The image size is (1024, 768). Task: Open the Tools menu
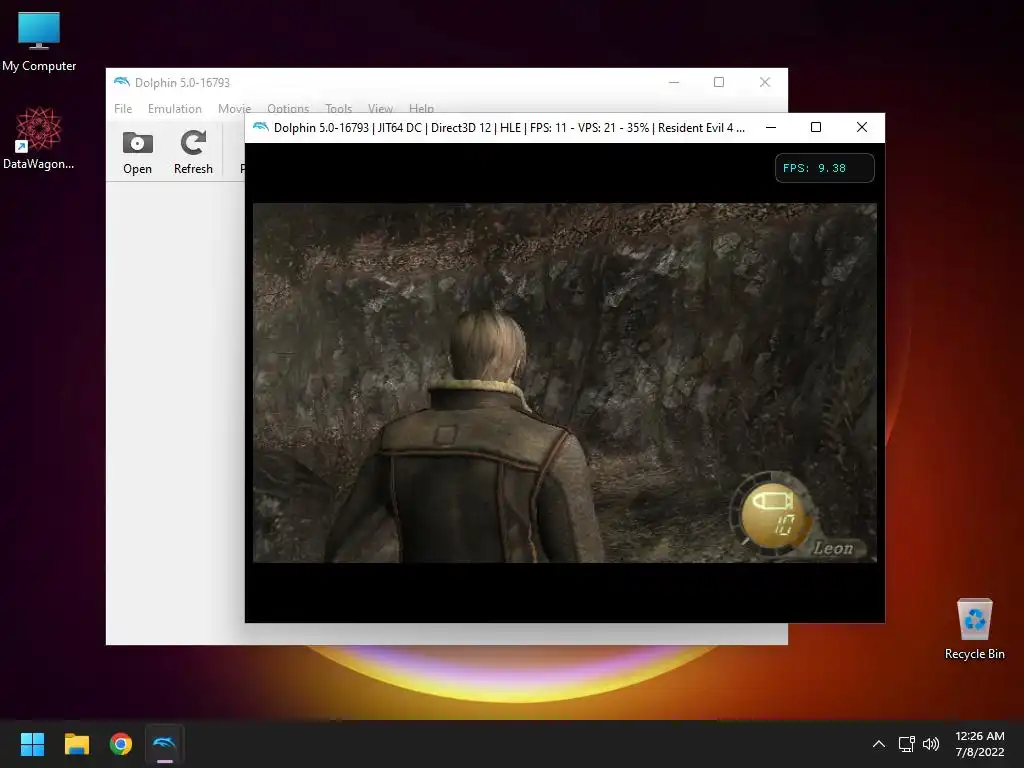[x=338, y=108]
